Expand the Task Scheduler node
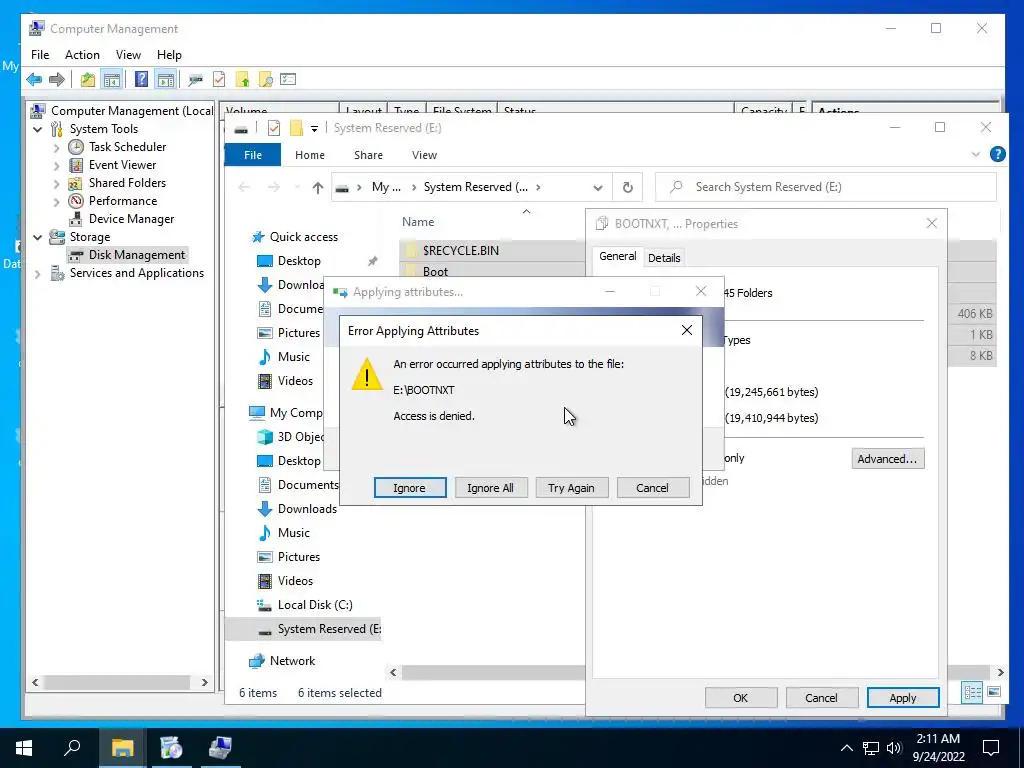This screenshot has height=768, width=1024. point(56,148)
